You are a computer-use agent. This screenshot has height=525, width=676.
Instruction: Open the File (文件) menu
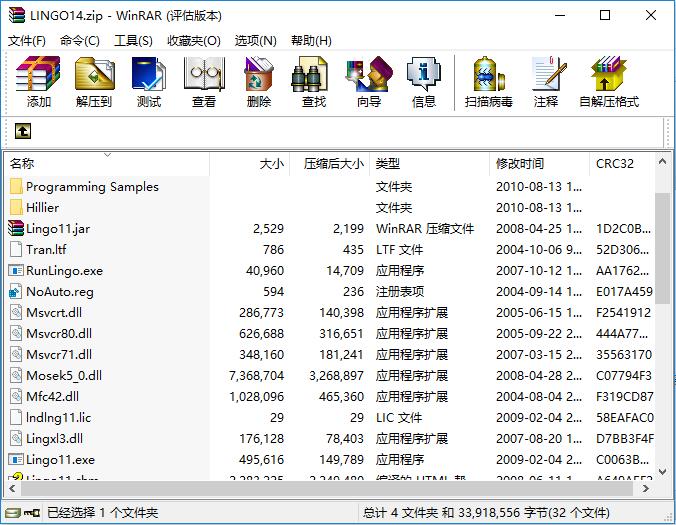point(27,41)
